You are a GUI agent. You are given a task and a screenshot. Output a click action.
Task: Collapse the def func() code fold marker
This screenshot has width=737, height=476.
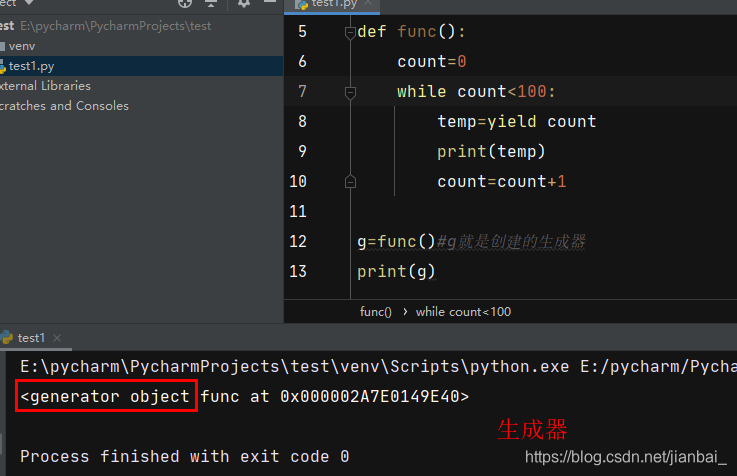pyautogui.click(x=350, y=33)
